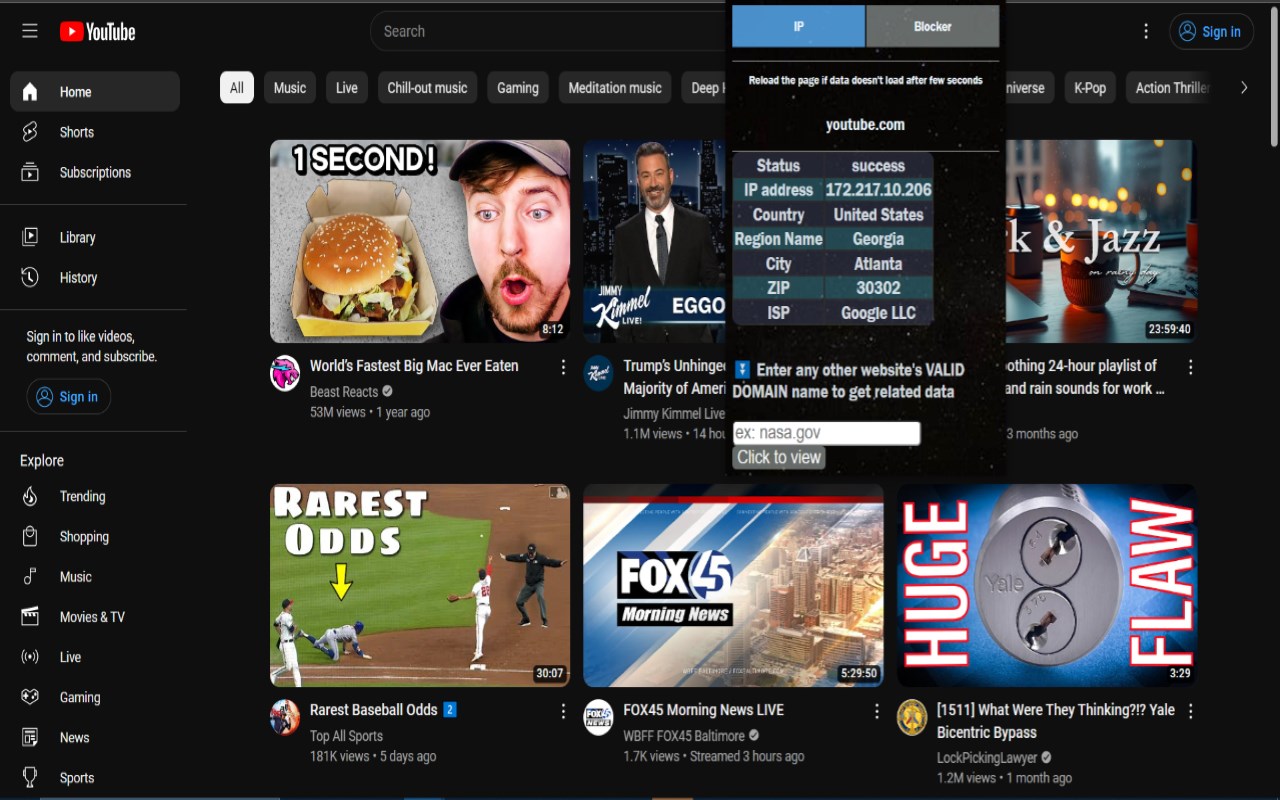The height and width of the screenshot is (800, 1280).
Task: Switch to the IP tab in extension popup
Action: (x=798, y=26)
